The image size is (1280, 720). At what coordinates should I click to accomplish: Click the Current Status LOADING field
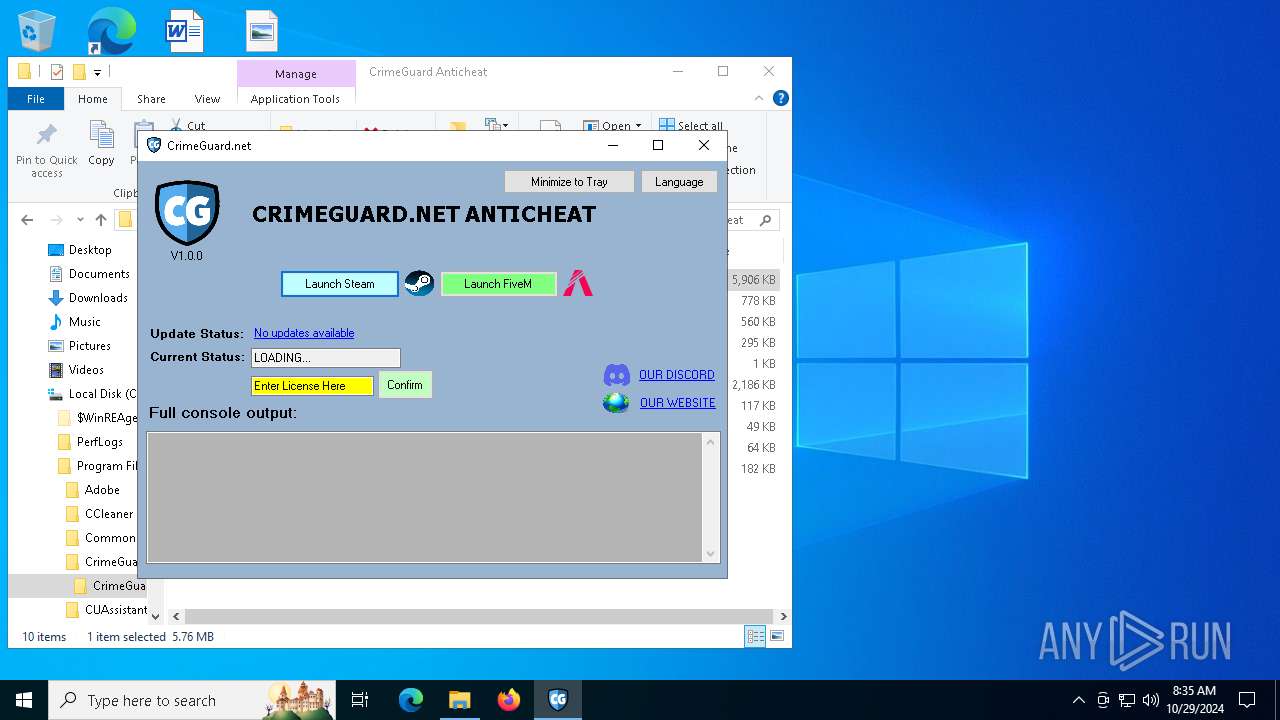326,358
